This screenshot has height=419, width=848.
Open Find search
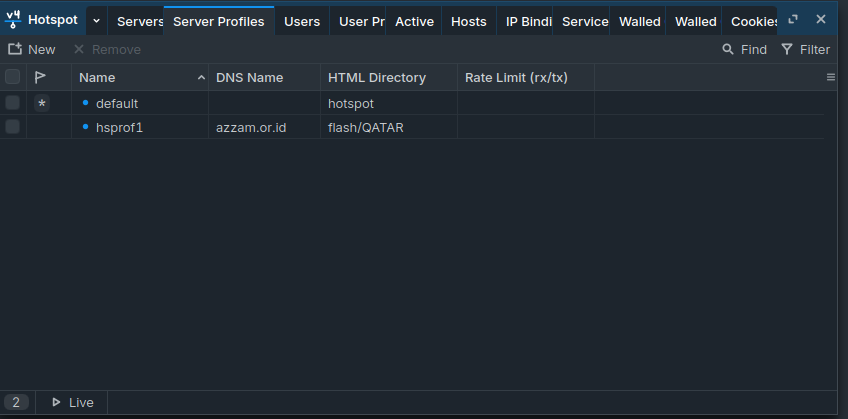point(745,49)
